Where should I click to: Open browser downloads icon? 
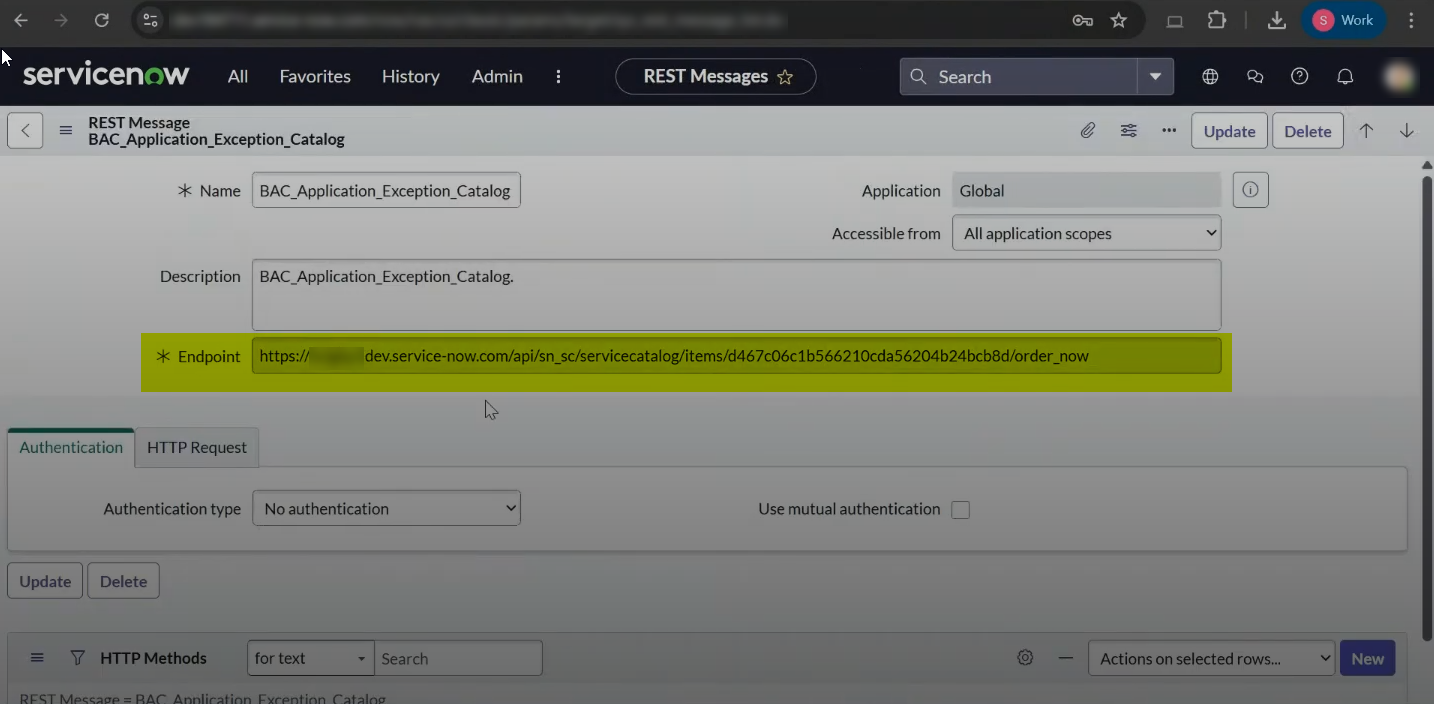tap(1276, 20)
